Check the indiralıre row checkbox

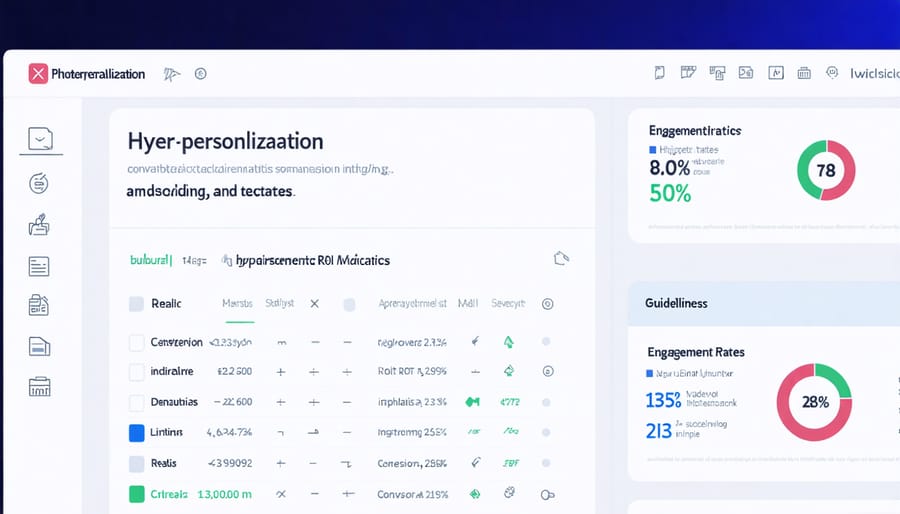136,372
